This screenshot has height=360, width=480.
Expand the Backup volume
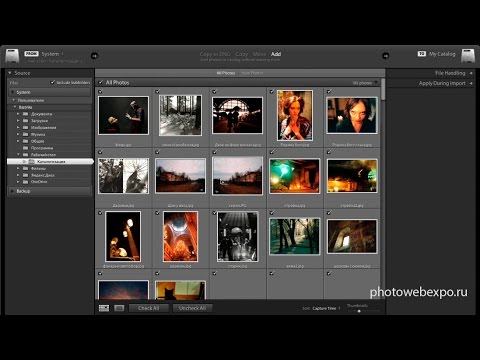(x=12, y=191)
